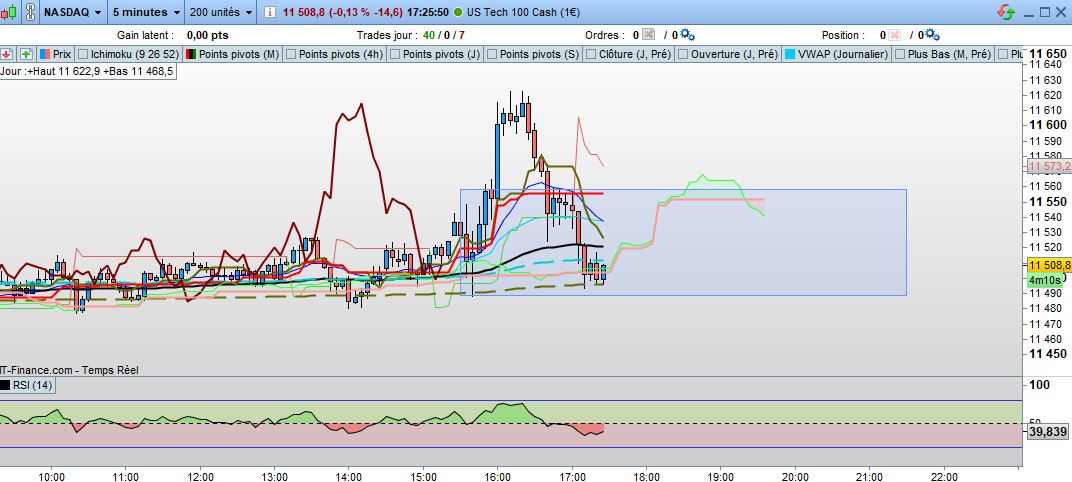Toggle the Ouverture (J, Pré) checkbox
1072x482 pixels.
pos(683,54)
